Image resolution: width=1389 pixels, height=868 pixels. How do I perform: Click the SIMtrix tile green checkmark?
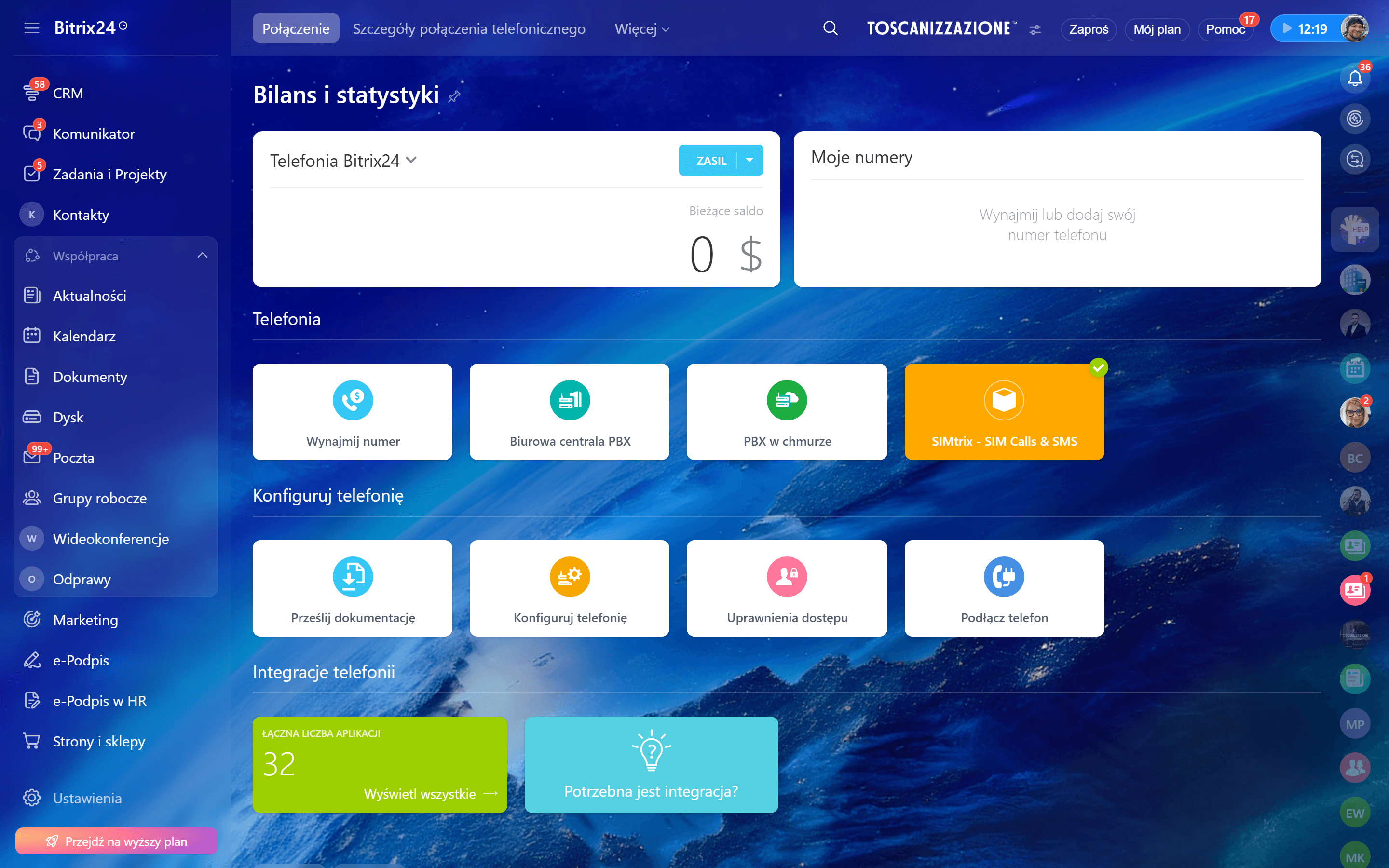[1098, 368]
